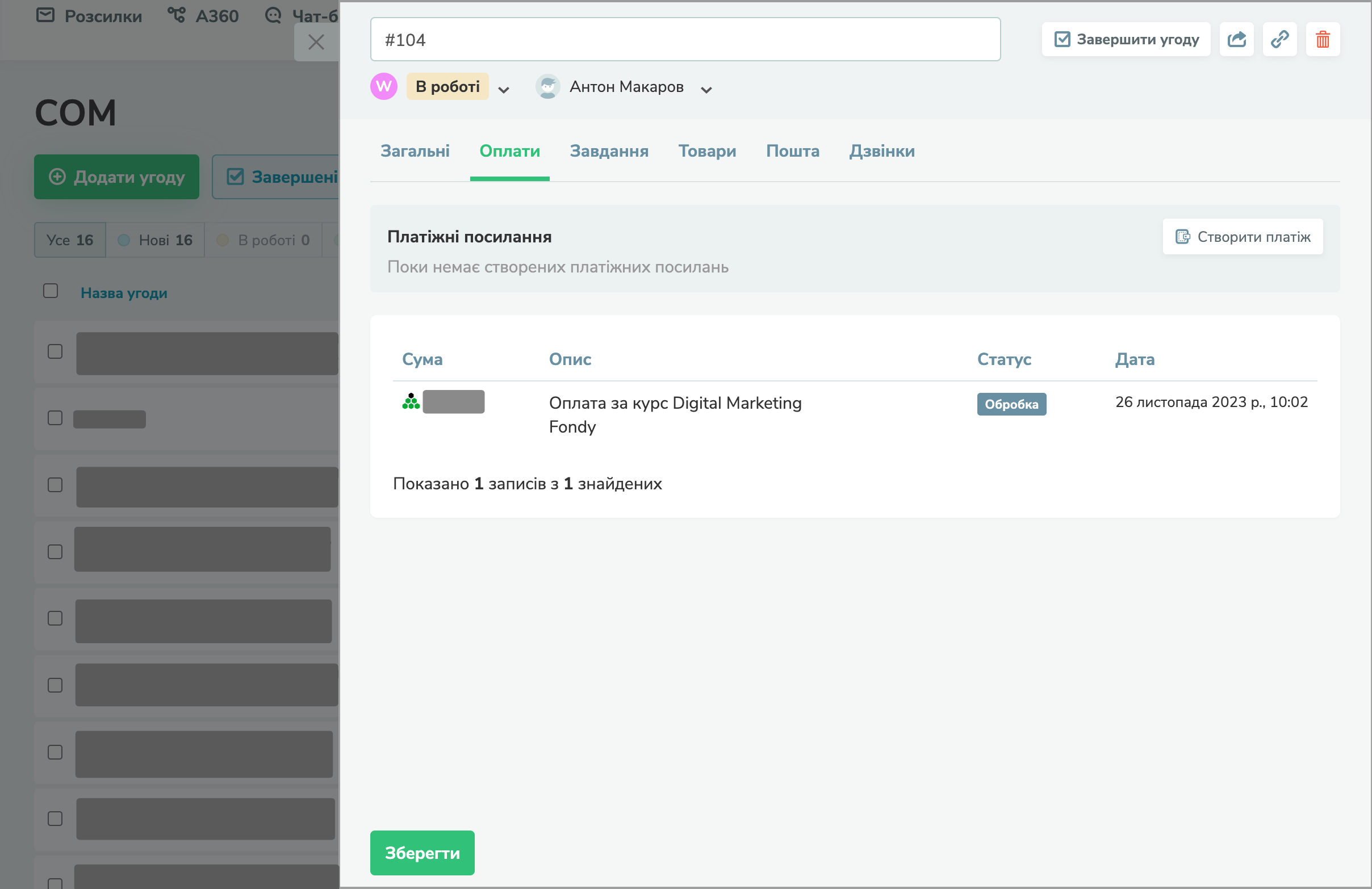The width and height of the screenshot is (1372, 889).
Task: Close the deal panel with X
Action: tap(316, 42)
